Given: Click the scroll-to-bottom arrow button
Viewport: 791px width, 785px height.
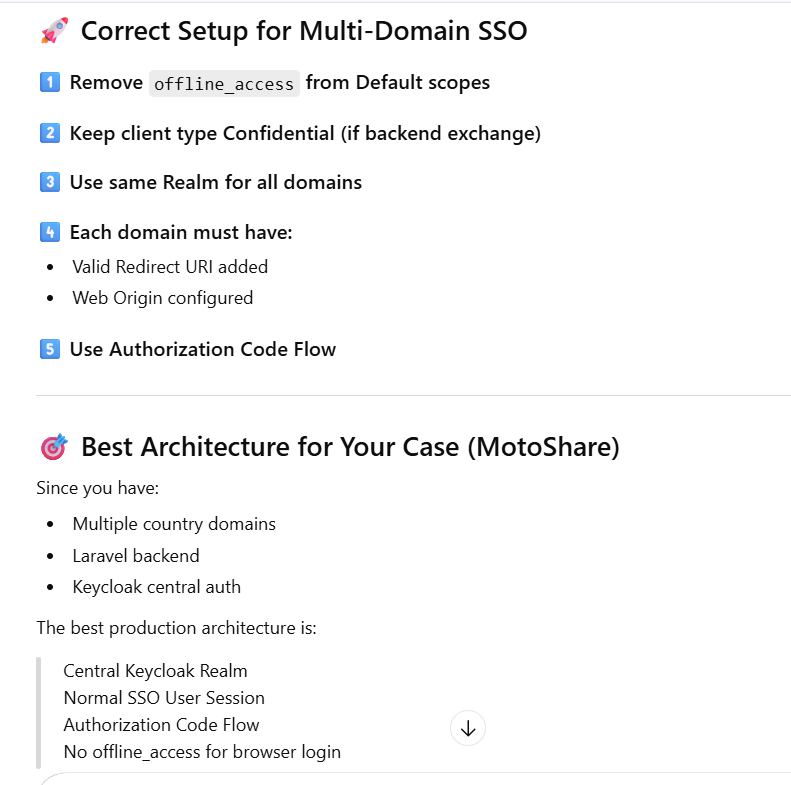Looking at the screenshot, I should pos(468,729).
